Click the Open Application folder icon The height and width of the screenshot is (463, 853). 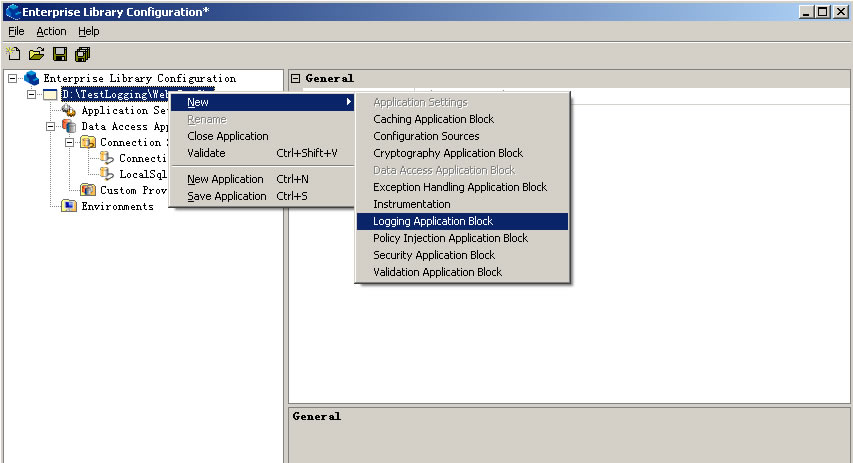[x=36, y=54]
